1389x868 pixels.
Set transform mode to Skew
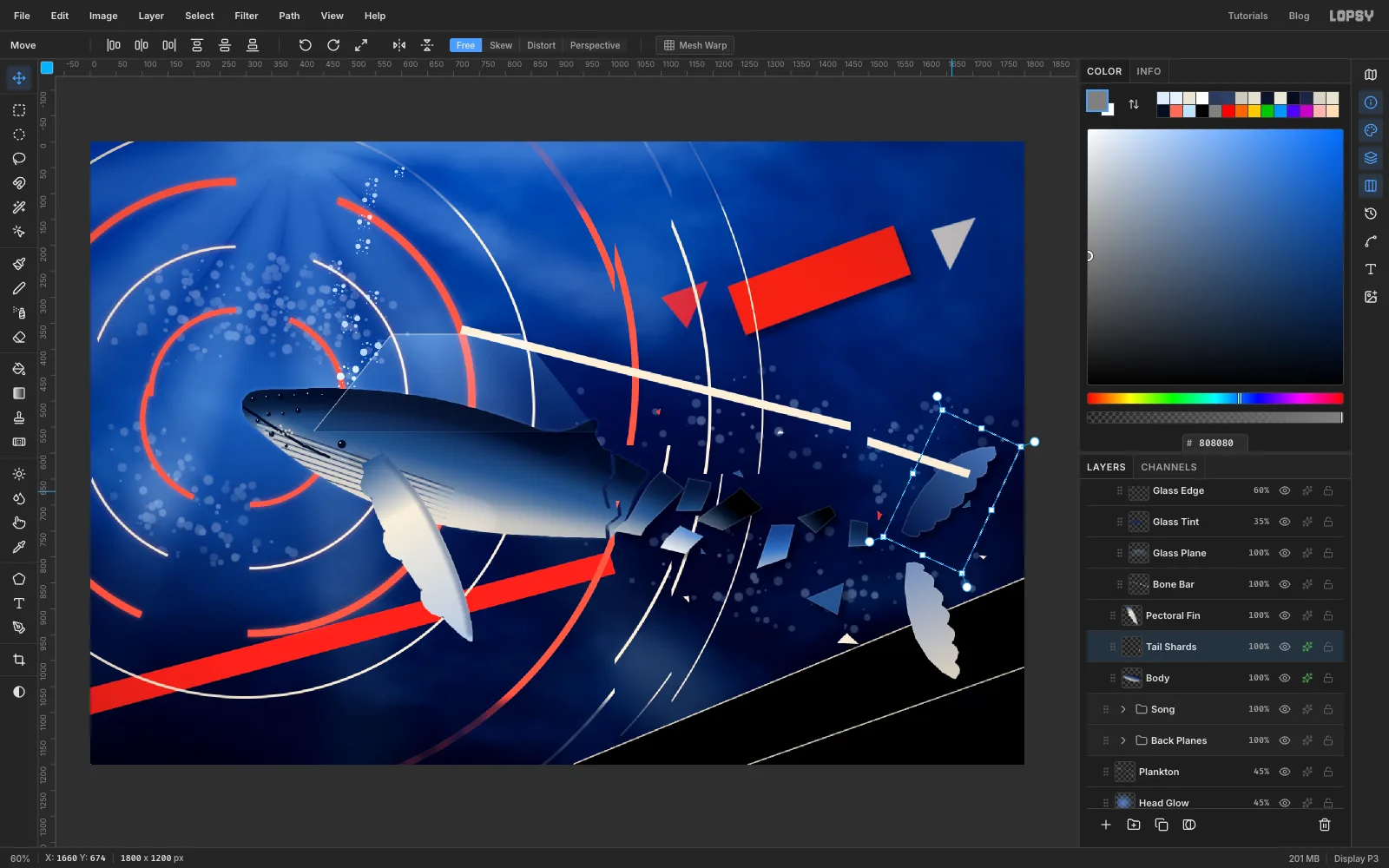(501, 45)
